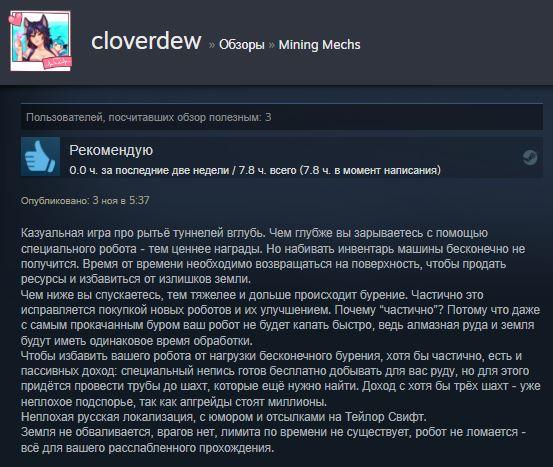Click the paragraph starting with Чтобы избавить
Screen dimensions: 553x467
[280, 379]
